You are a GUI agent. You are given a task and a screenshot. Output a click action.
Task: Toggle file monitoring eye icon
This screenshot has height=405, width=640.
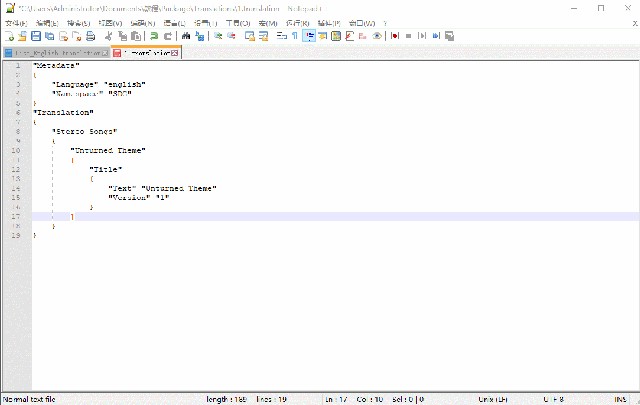pos(377,36)
